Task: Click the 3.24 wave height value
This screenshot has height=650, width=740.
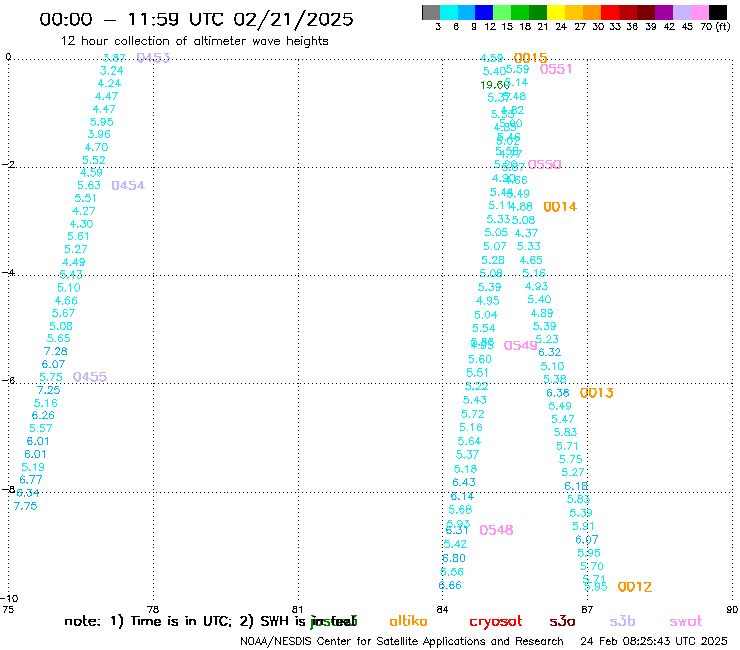Action: point(111,71)
